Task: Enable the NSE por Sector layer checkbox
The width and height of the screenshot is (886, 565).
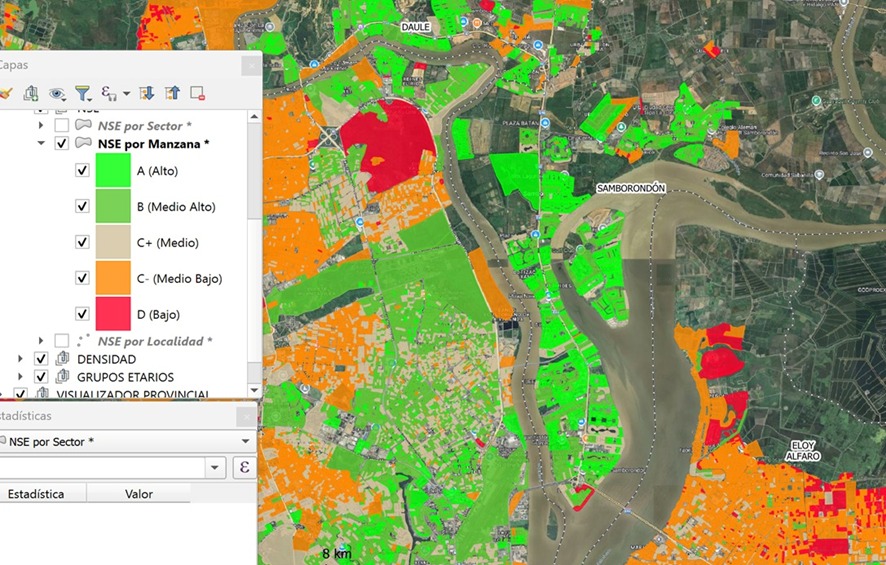Action: (x=62, y=126)
